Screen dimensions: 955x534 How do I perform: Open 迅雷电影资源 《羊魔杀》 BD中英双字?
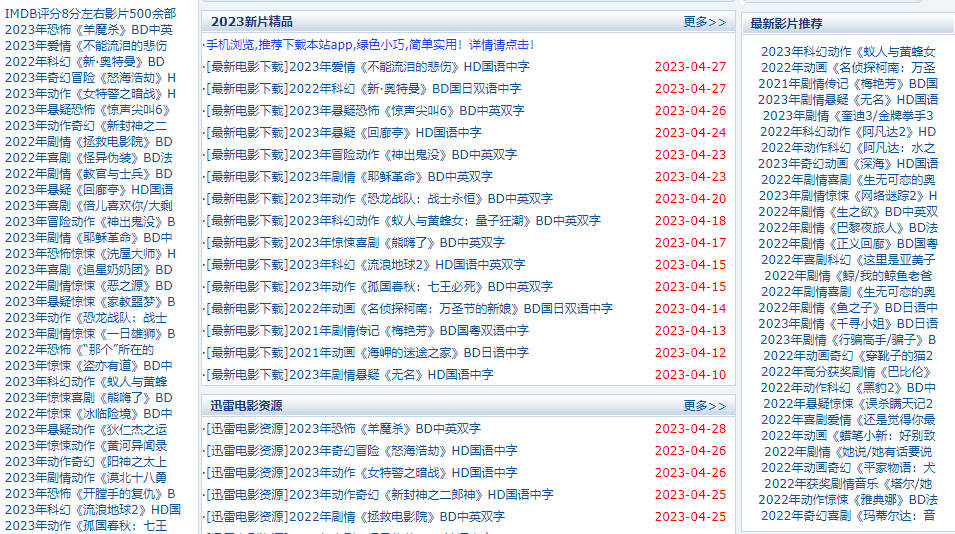(x=385, y=429)
